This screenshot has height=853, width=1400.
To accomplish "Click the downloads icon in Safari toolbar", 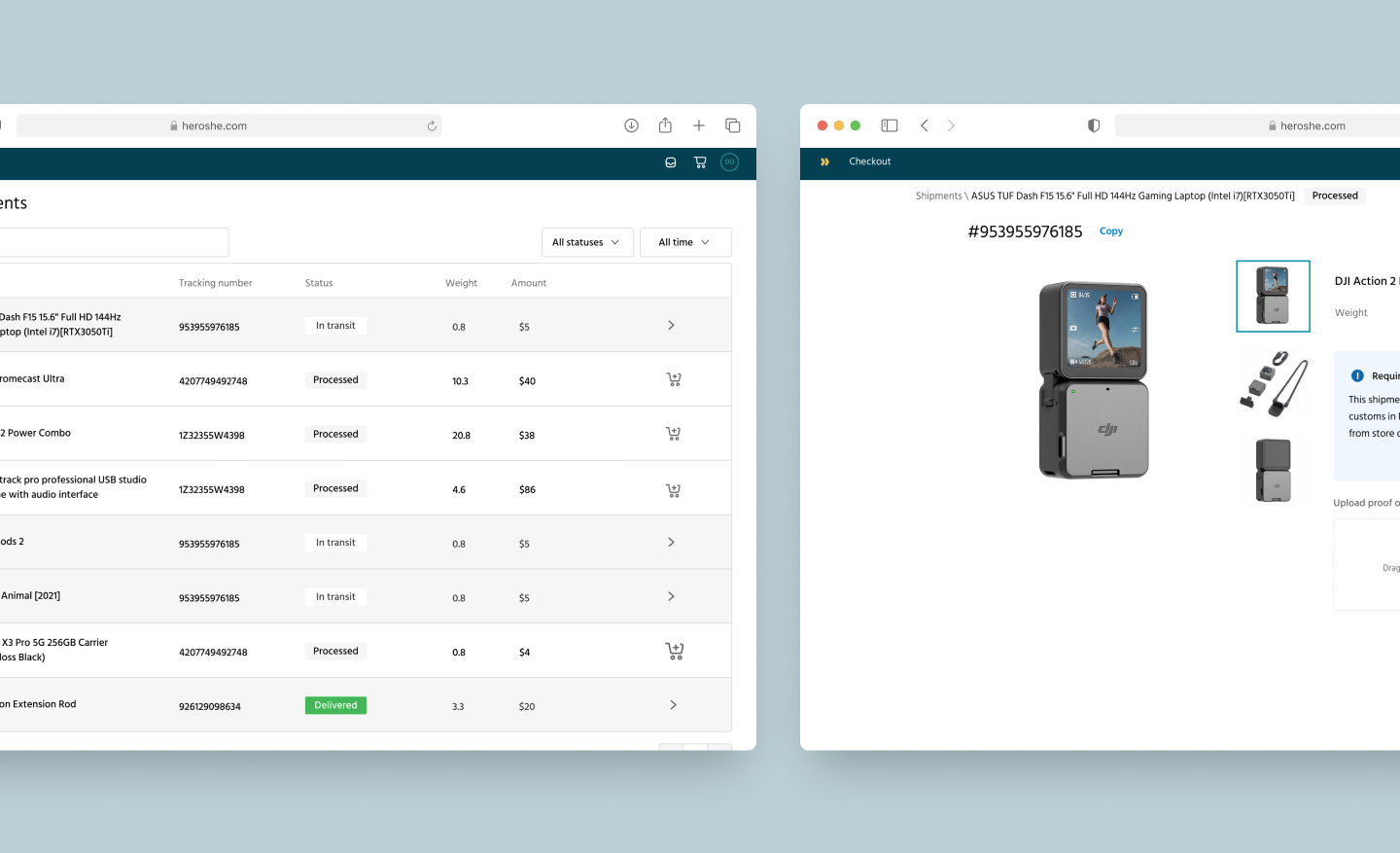I will coord(631,125).
